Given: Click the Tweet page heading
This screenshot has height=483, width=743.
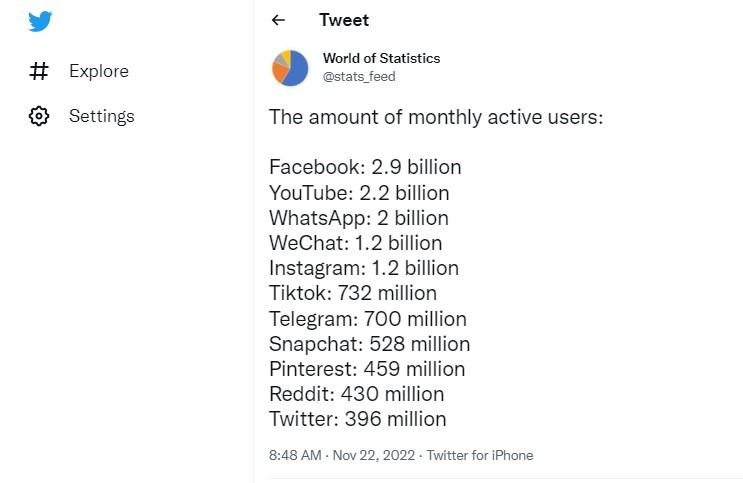Looking at the screenshot, I should (344, 20).
